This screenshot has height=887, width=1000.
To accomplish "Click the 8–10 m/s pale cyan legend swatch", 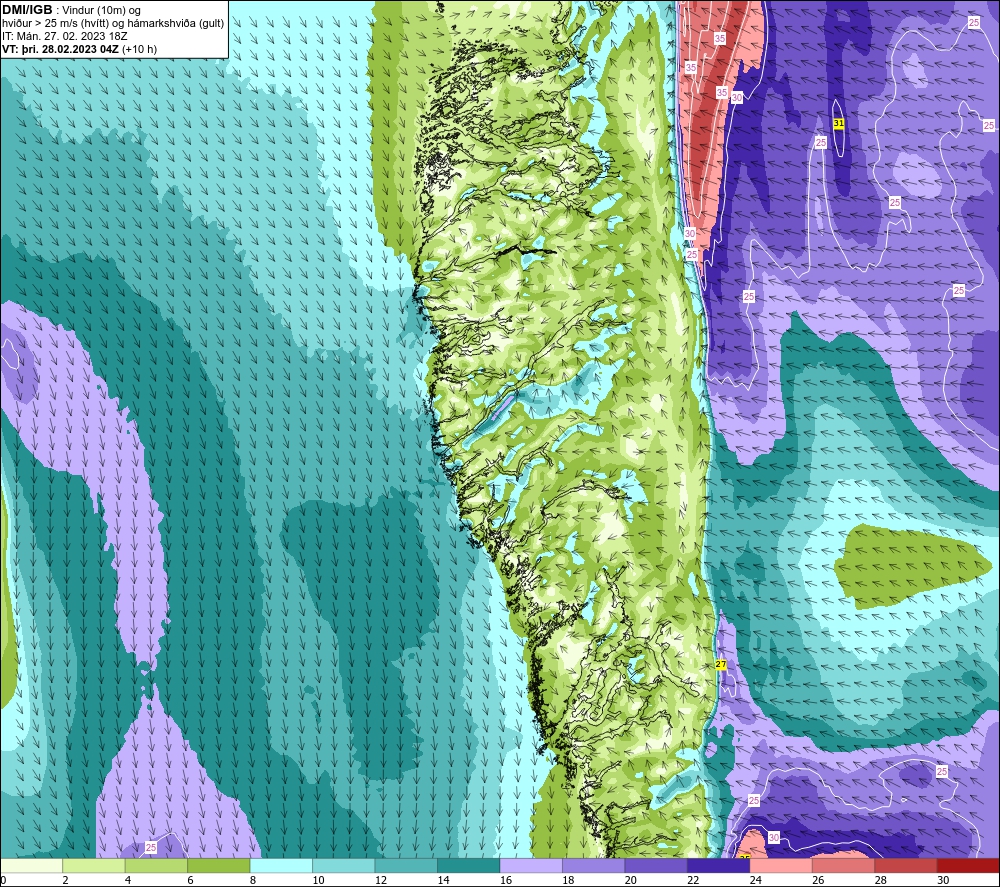I will click(x=281, y=866).
